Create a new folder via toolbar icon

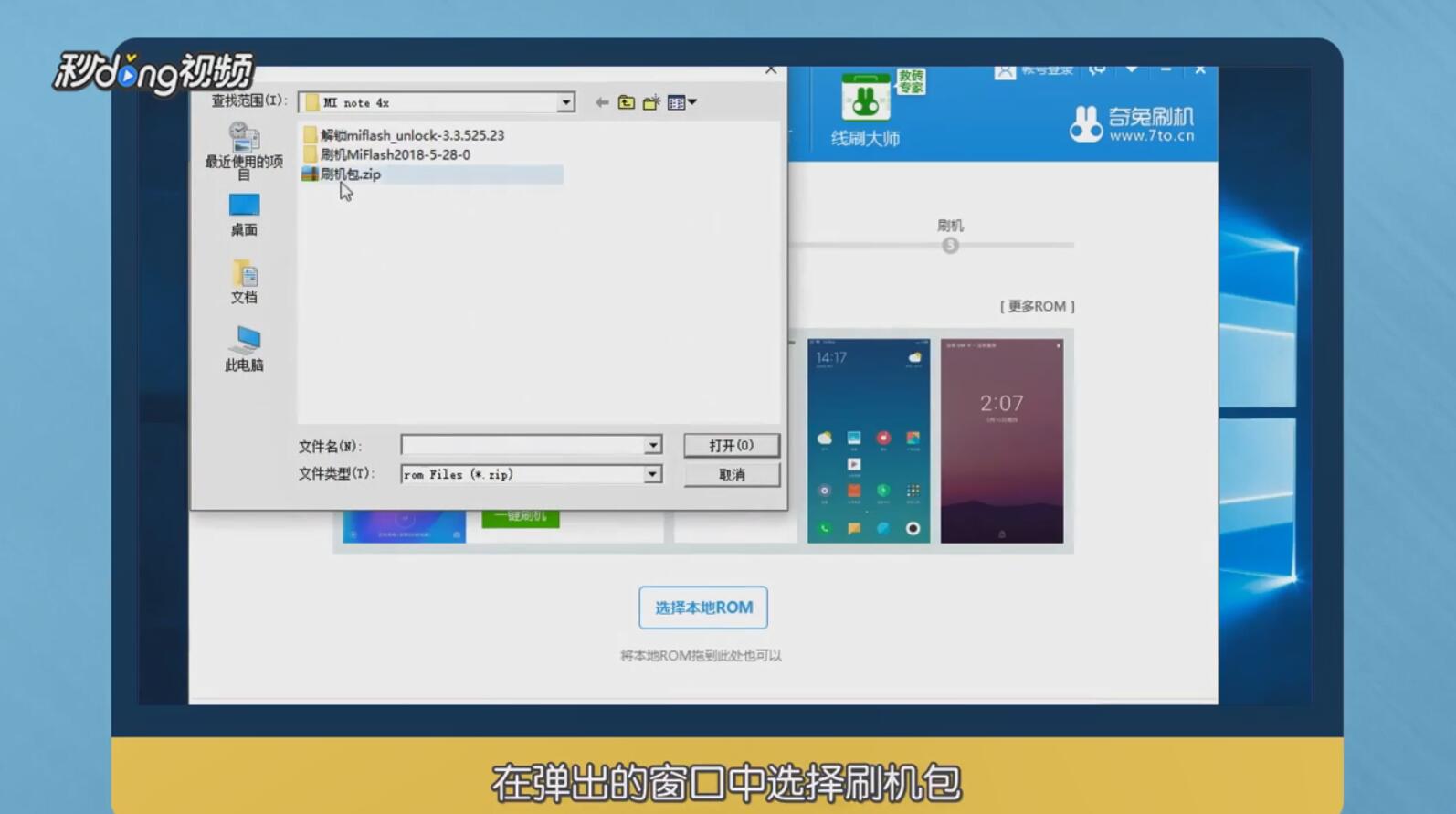[651, 102]
